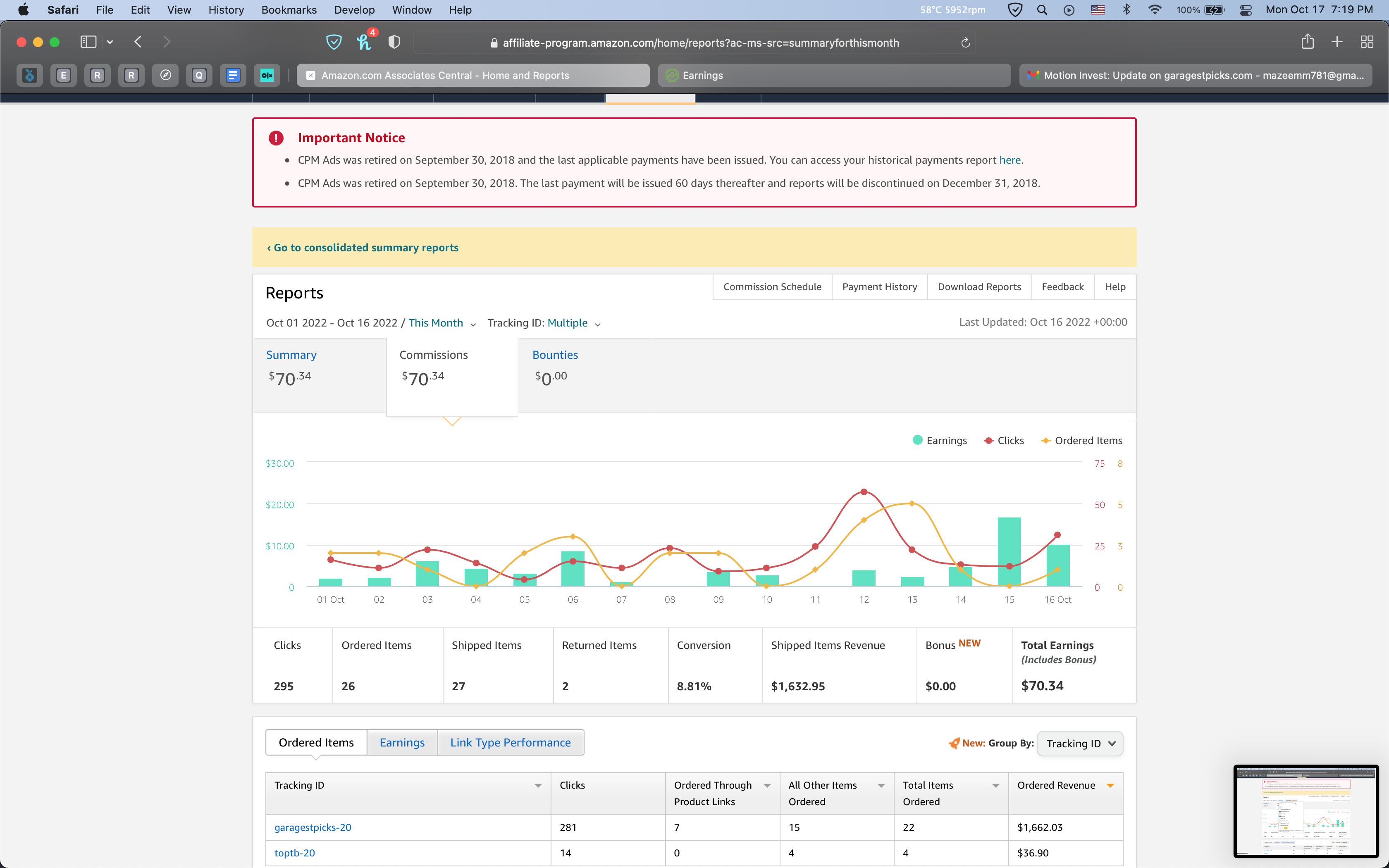Image resolution: width=1389 pixels, height=868 pixels.
Task: Open the Share icon in Safari toolbar
Action: pyautogui.click(x=1308, y=41)
